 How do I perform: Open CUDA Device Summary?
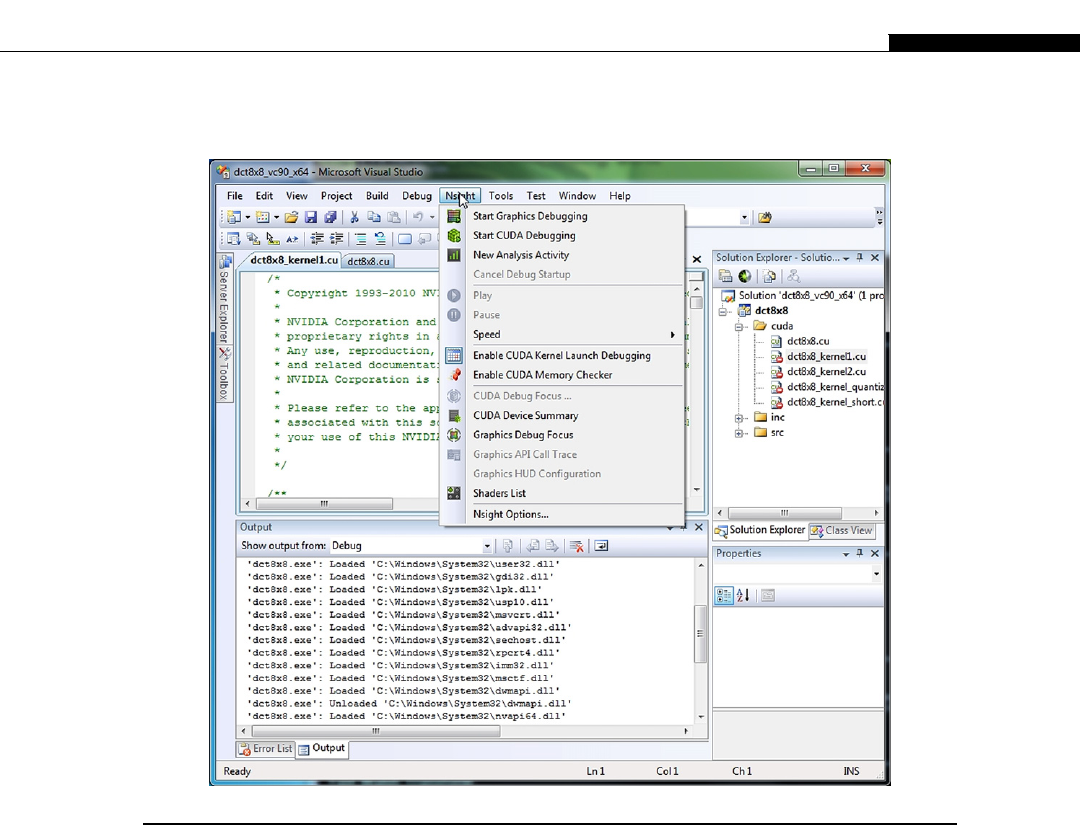click(563, 415)
